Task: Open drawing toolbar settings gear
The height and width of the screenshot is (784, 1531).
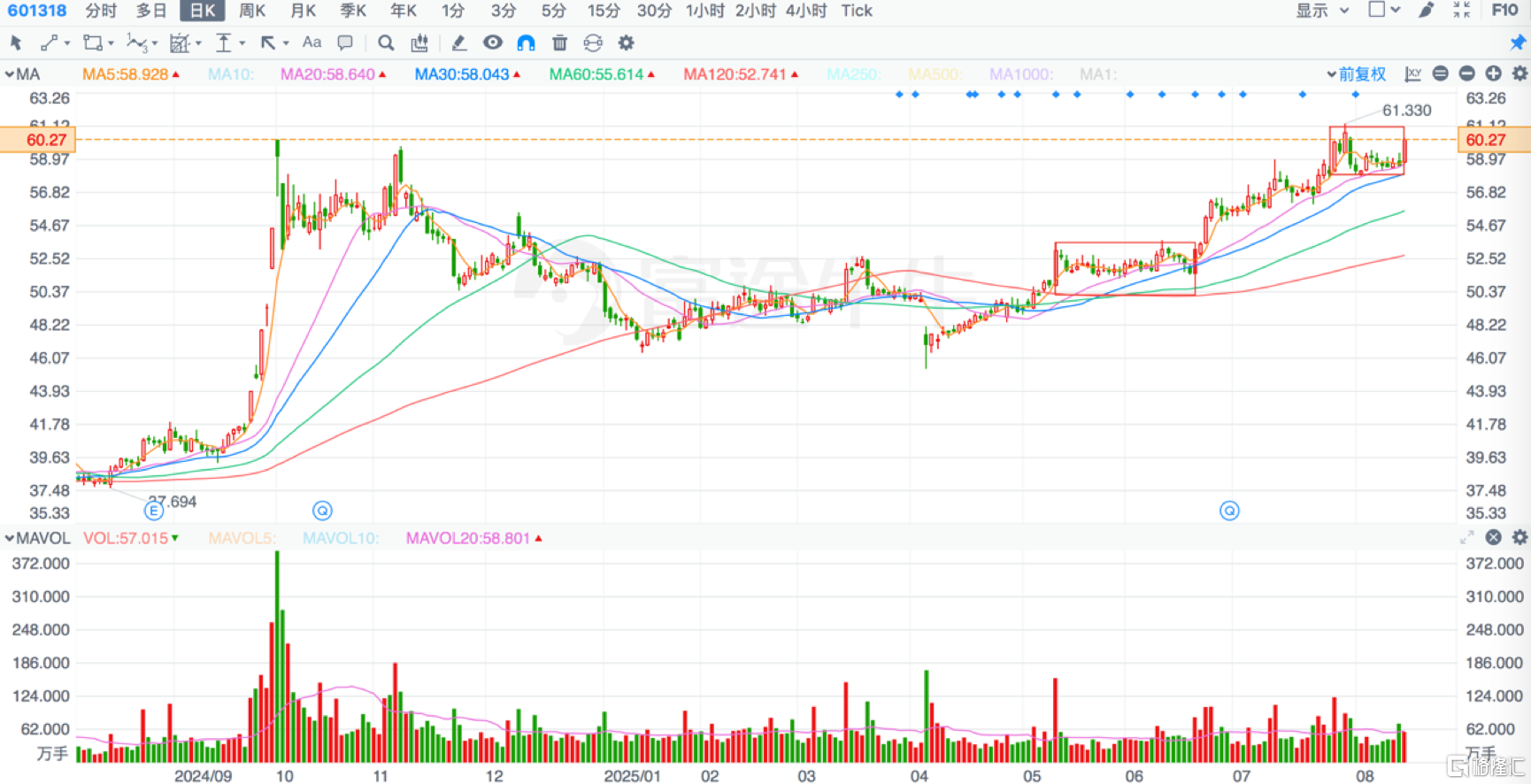Action: tap(626, 42)
